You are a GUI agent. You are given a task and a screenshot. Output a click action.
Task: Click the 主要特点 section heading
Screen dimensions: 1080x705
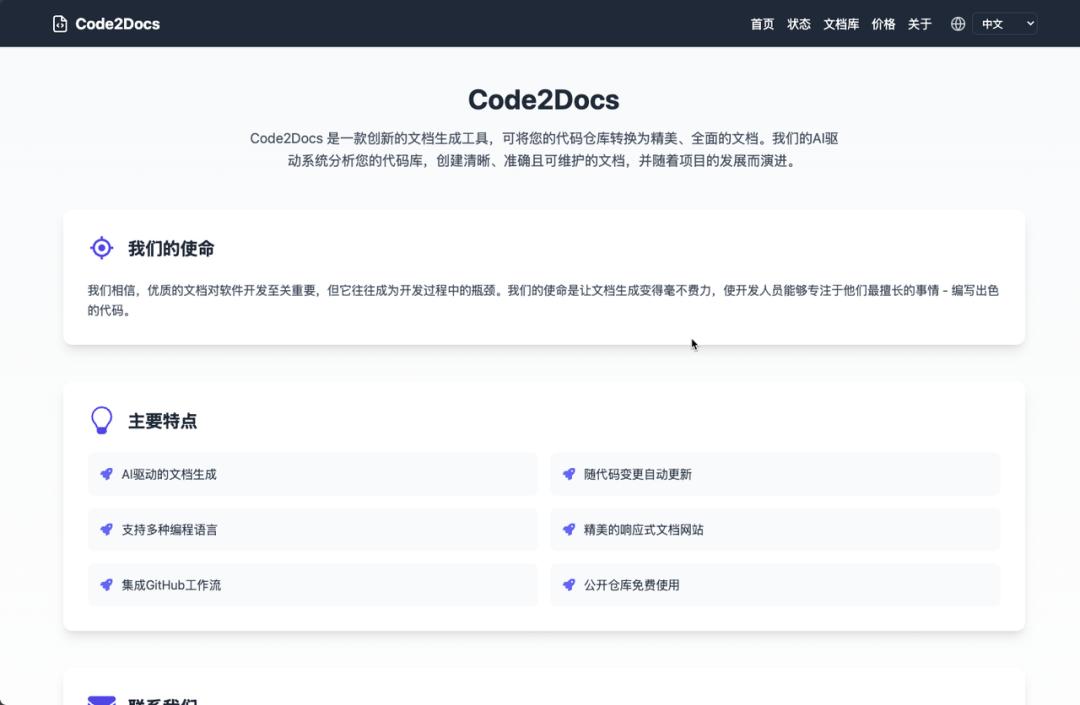click(163, 421)
